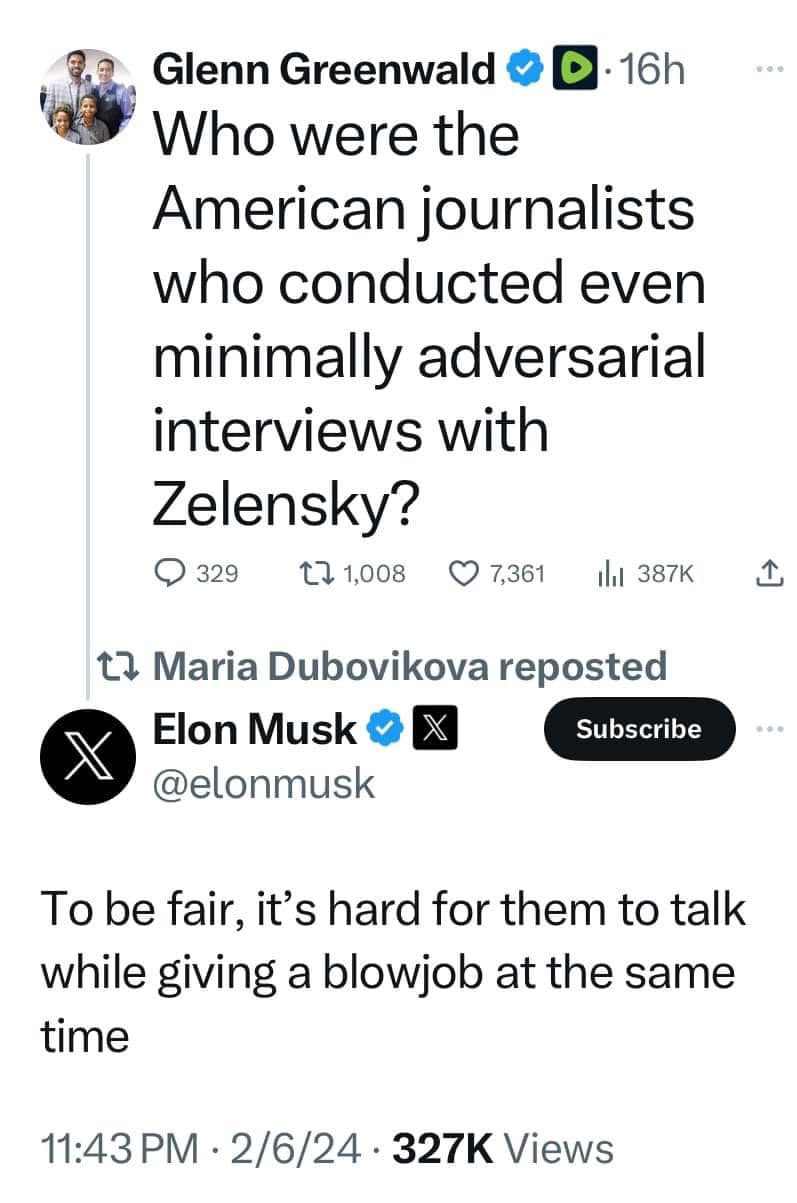View analytics for the 387K views post
797x1203 pixels.
pyautogui.click(x=610, y=573)
